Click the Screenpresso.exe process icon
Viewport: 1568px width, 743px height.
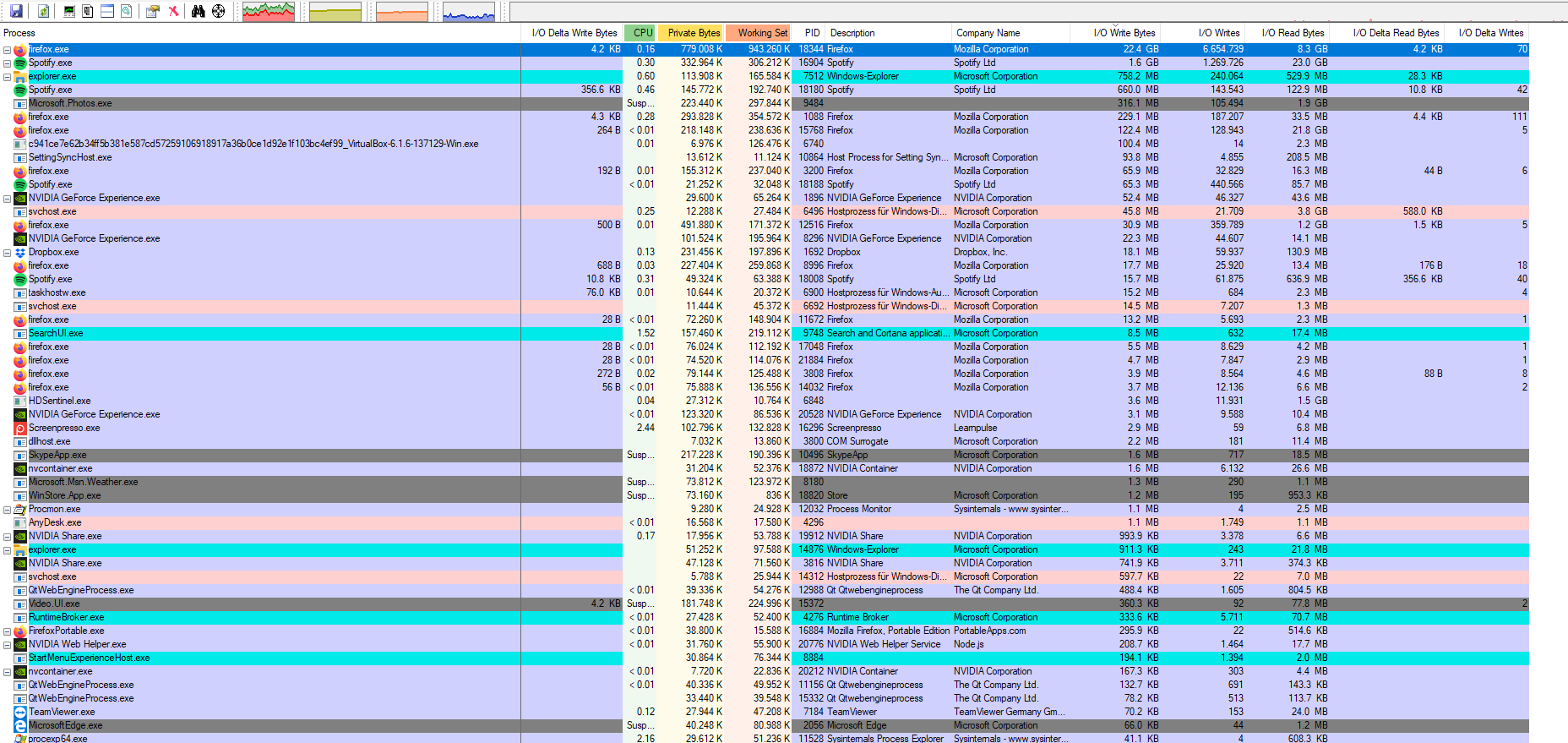[x=20, y=429]
